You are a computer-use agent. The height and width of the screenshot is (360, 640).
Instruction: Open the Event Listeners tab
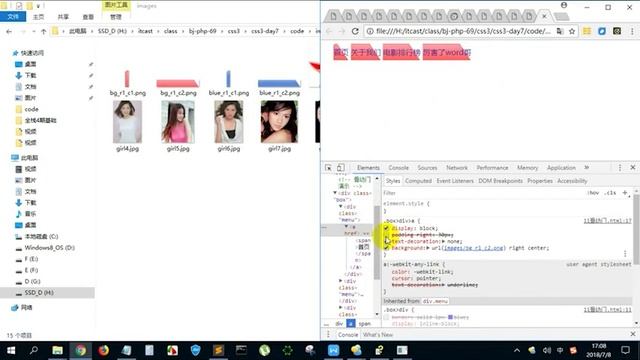click(x=455, y=181)
